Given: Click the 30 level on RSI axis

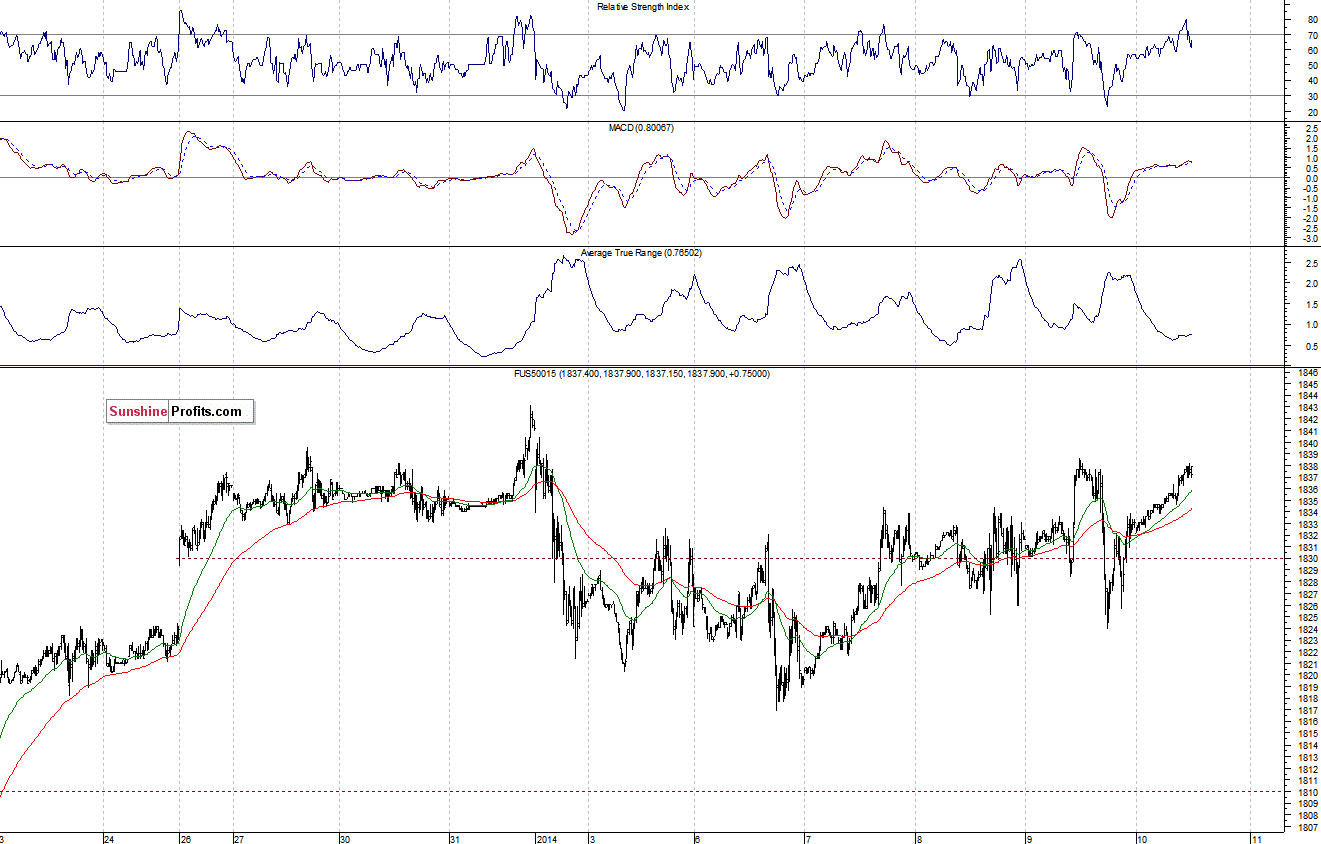Looking at the screenshot, I should coord(1312,96).
